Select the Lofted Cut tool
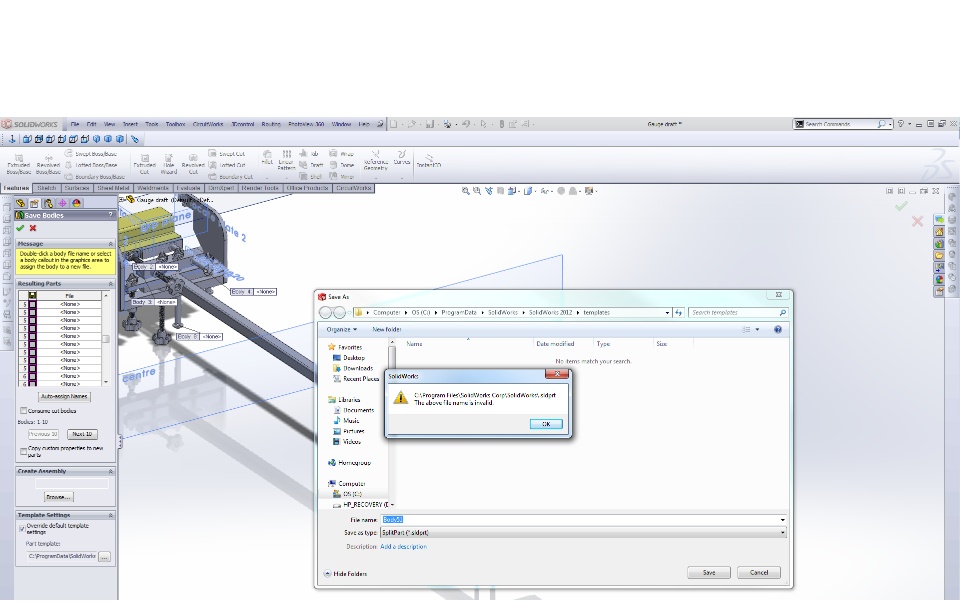960x603 pixels. (227, 165)
